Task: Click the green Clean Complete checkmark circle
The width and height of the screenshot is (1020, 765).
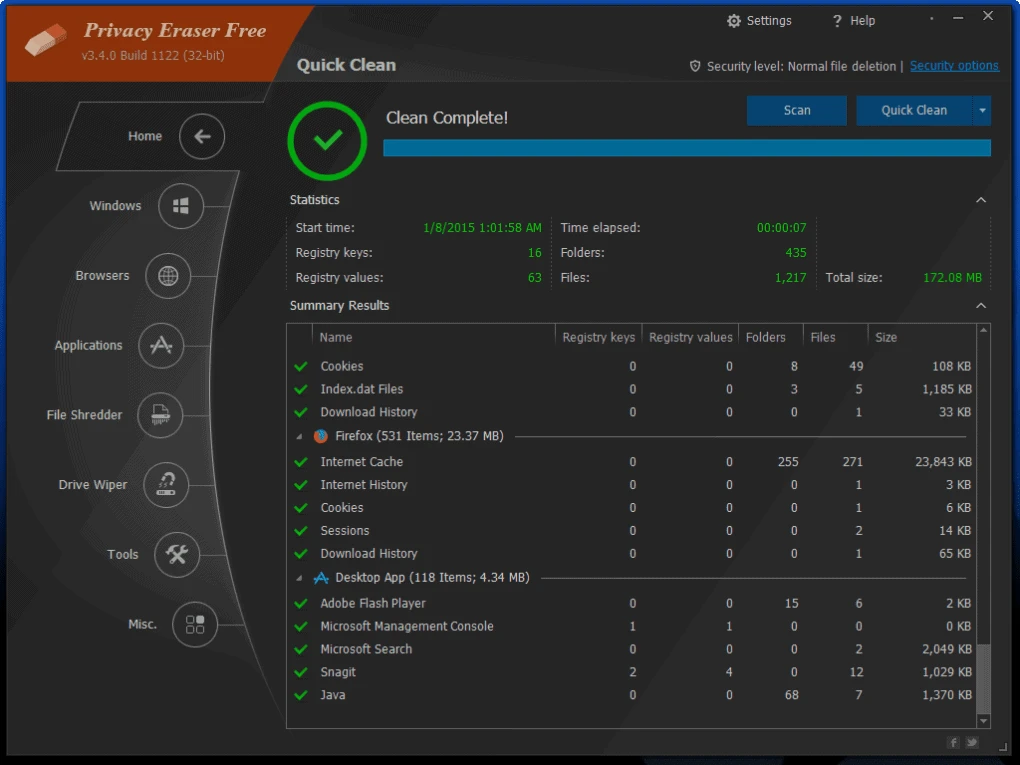Action: coord(327,141)
